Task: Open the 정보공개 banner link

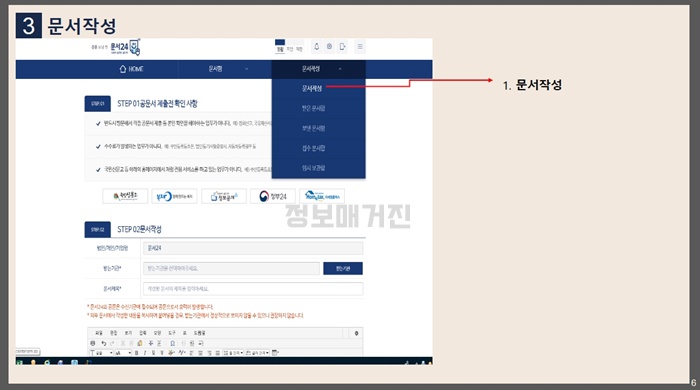Action: click(x=224, y=196)
